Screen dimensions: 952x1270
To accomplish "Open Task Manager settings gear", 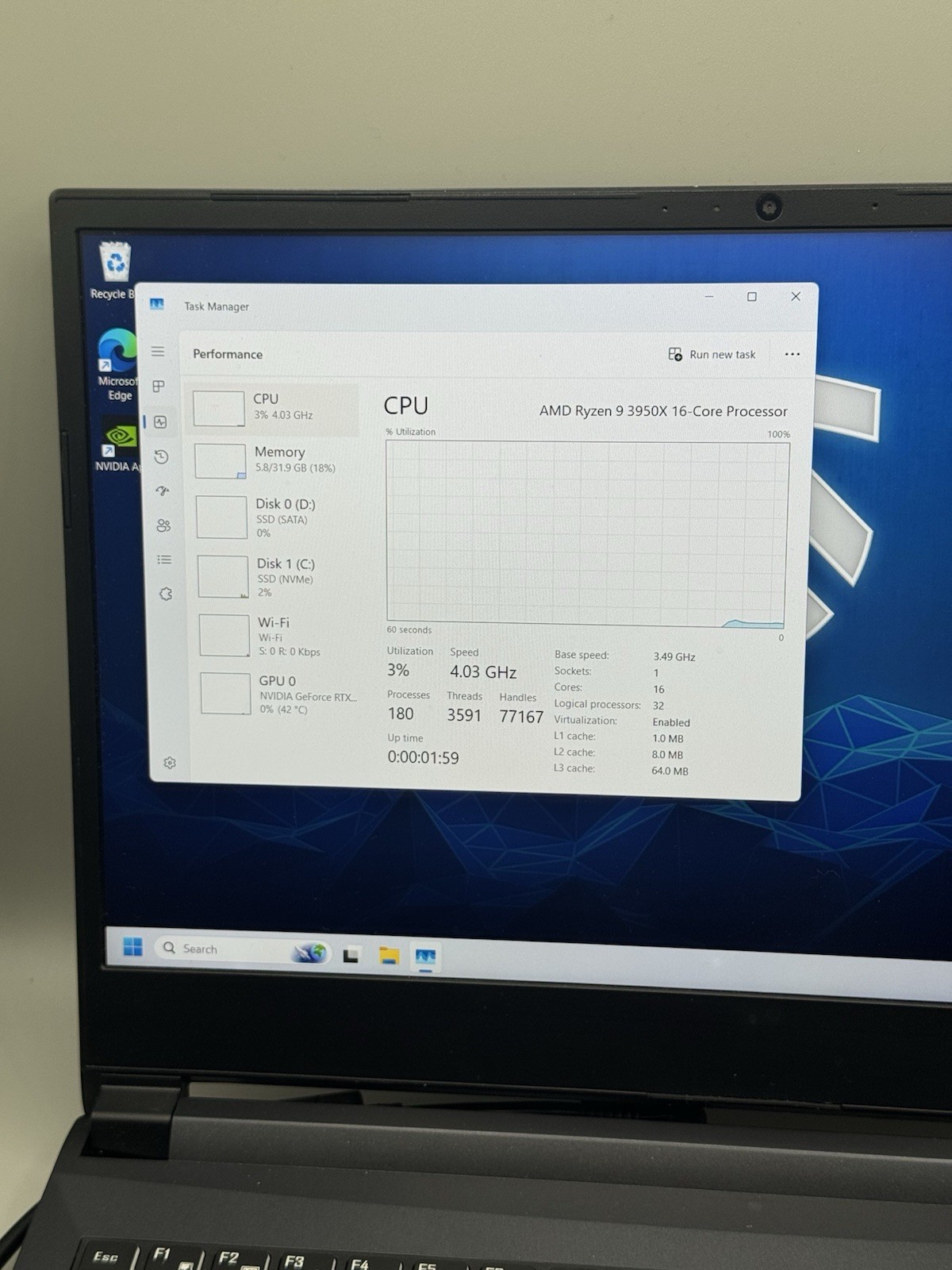I will pyautogui.click(x=169, y=763).
